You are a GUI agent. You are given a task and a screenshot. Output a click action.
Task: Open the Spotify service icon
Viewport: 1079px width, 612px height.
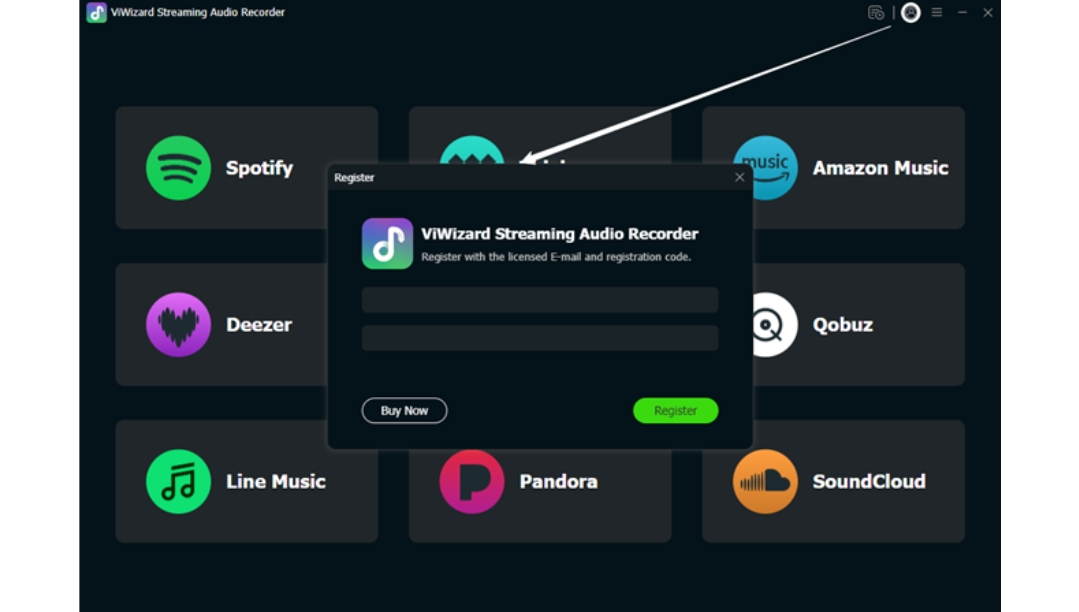(178, 168)
